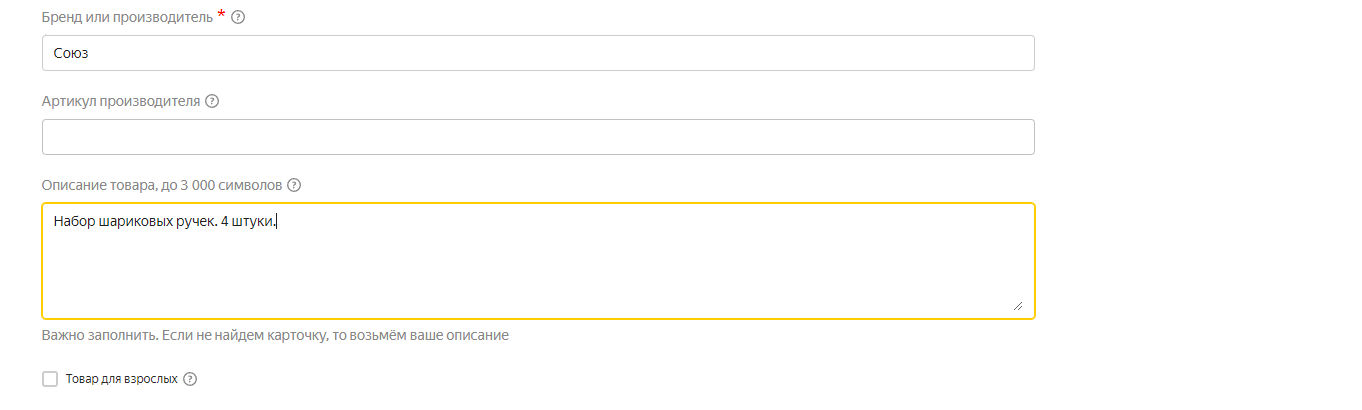The width and height of the screenshot is (1362, 410).
Task: Click the "Бренд или производитель" field label
Action: point(127,17)
